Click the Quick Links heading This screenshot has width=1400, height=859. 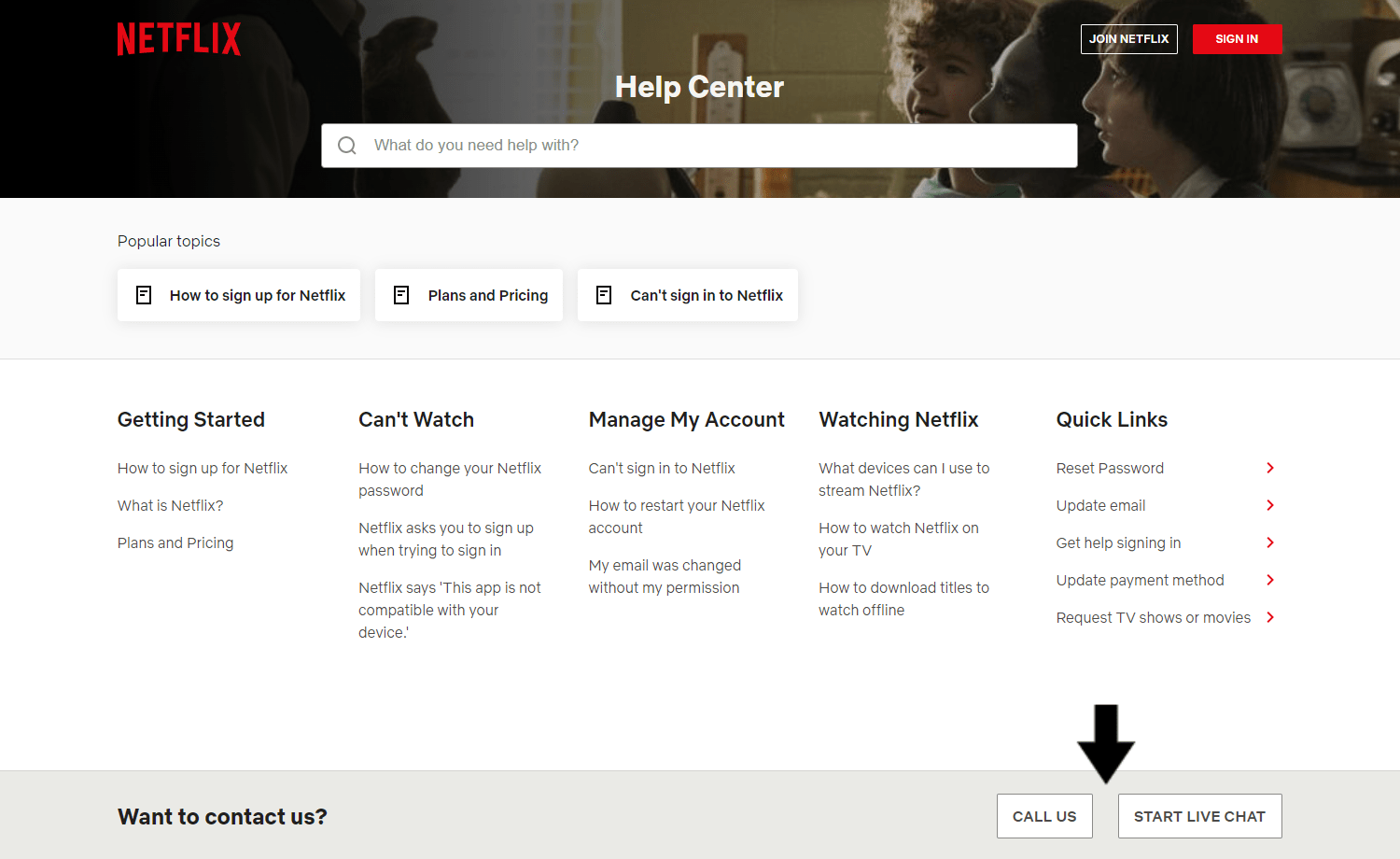point(1112,419)
